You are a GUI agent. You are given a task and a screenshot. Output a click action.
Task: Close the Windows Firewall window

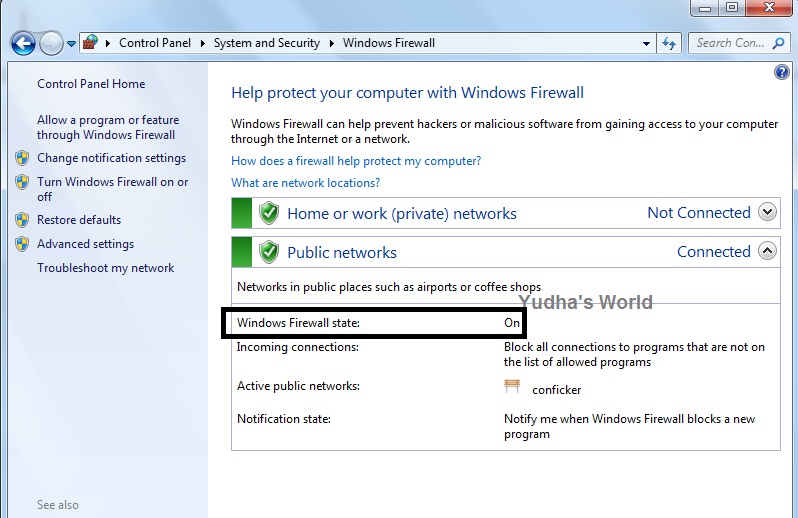(769, 8)
